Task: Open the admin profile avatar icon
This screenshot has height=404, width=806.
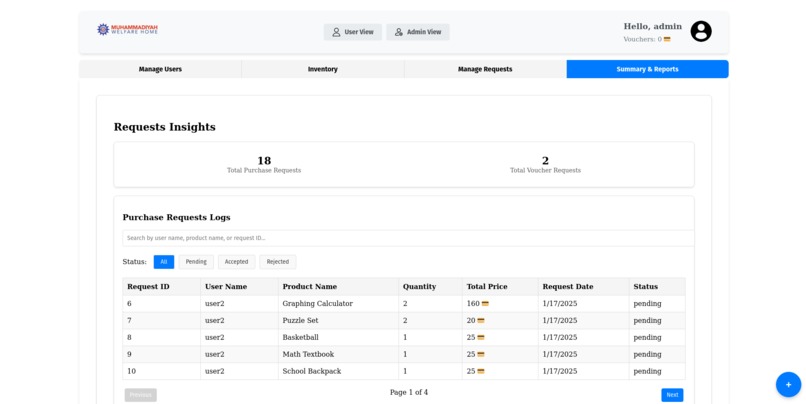Action: (701, 31)
